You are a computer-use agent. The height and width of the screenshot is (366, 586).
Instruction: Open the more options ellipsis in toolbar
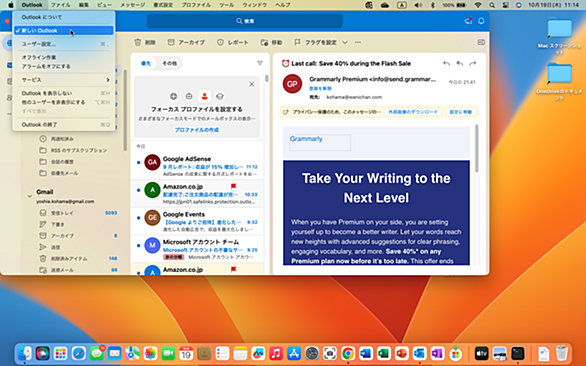click(x=358, y=42)
